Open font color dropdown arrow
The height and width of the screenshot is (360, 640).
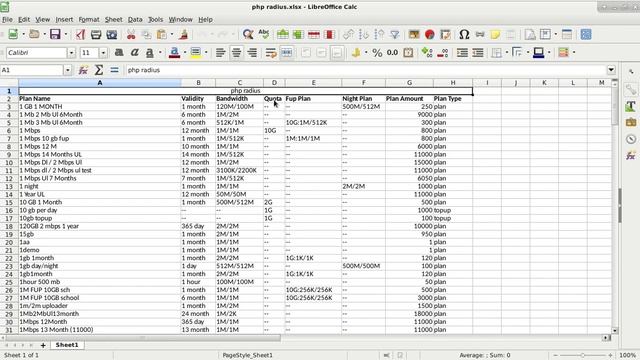(185, 53)
